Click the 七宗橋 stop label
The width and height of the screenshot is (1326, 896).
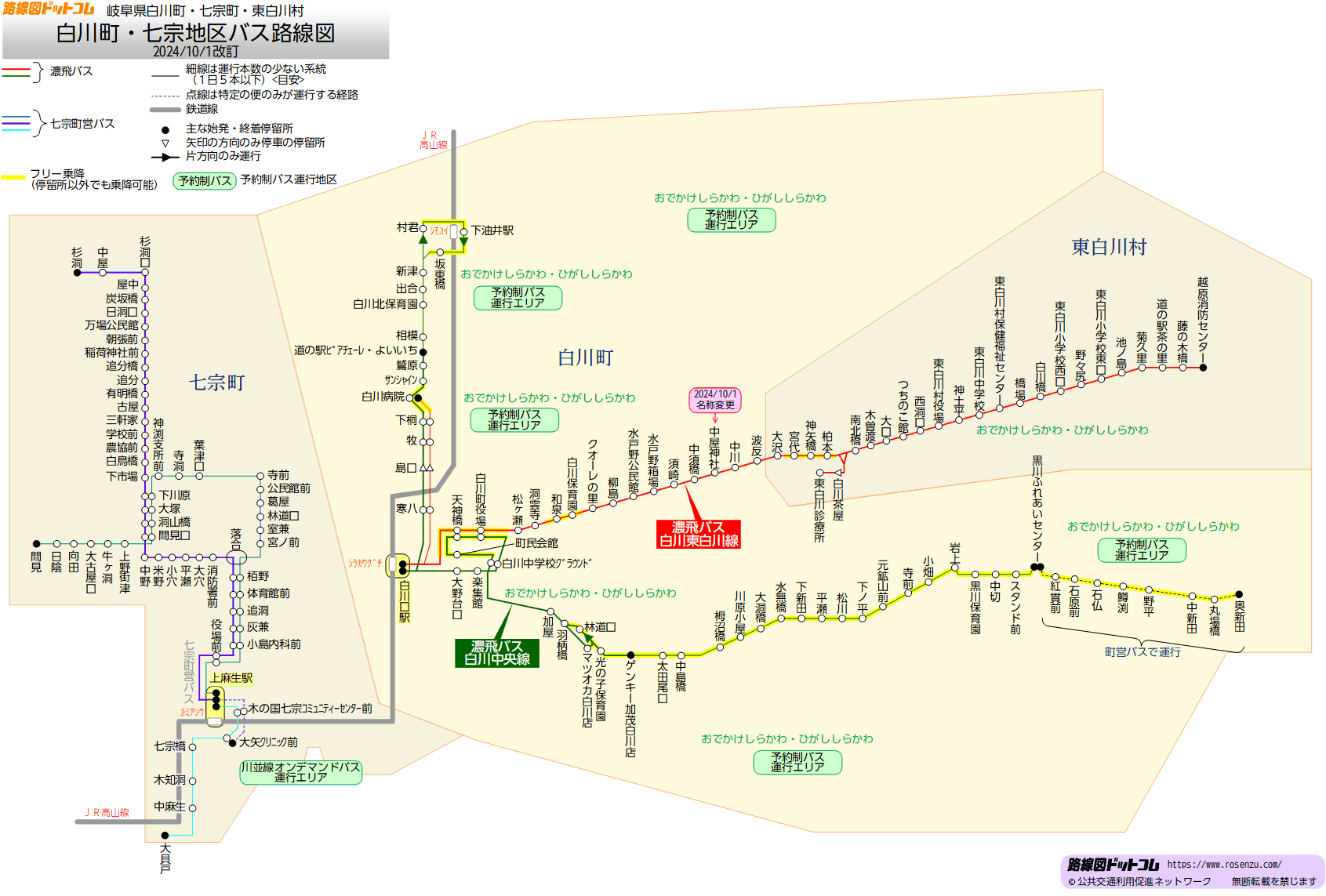click(170, 746)
